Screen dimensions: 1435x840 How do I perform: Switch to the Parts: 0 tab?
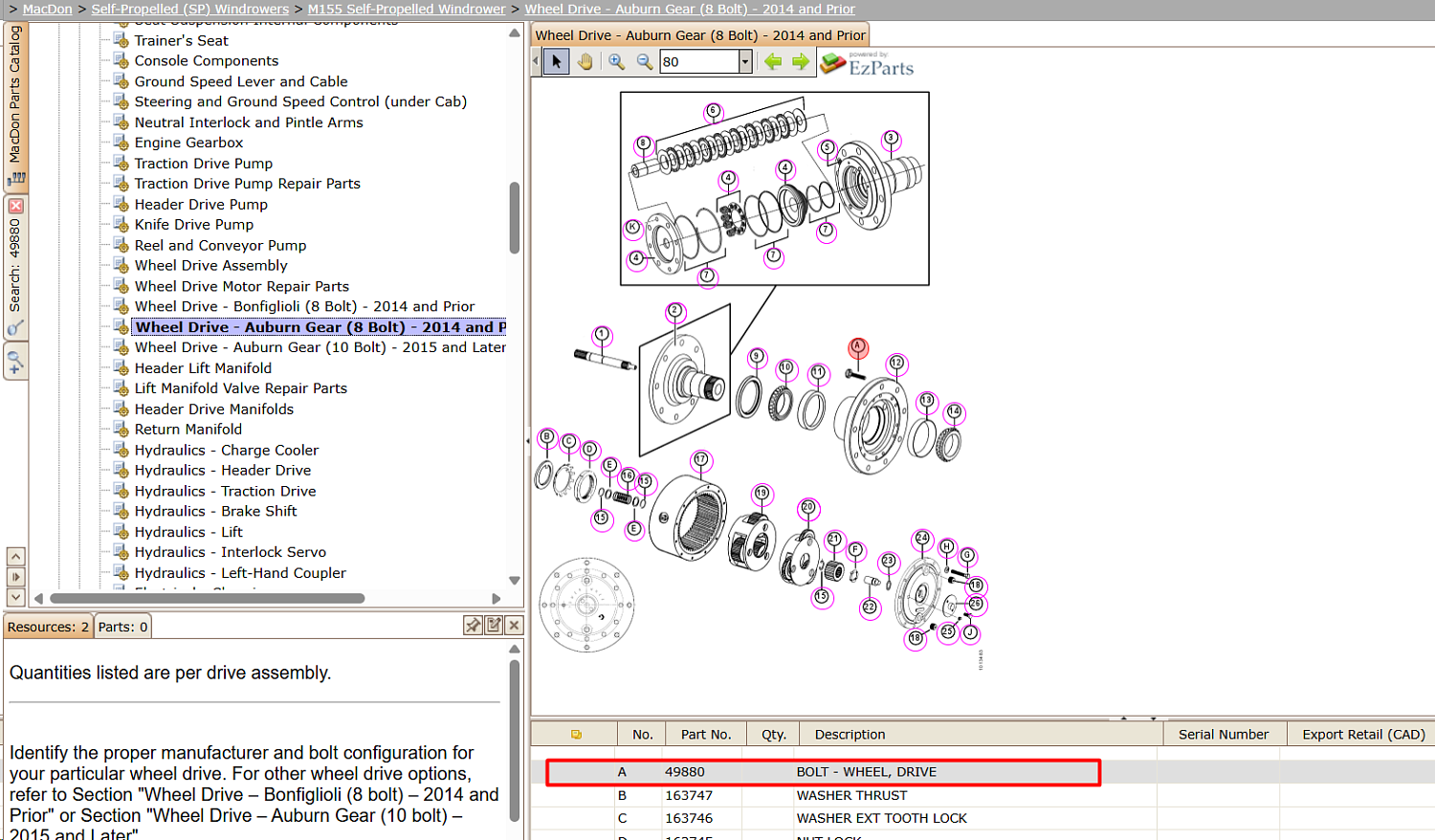coord(123,627)
